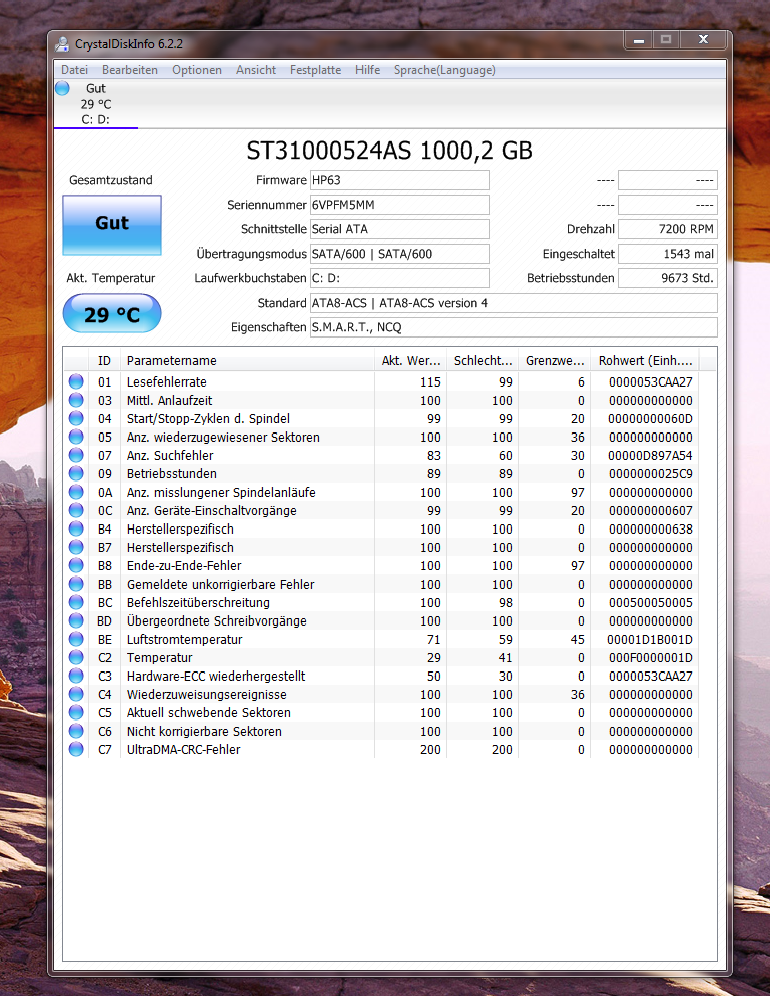Click the status orb for Mittl. Anlaufzeit
Screen dimensions: 770x996
click(76, 400)
